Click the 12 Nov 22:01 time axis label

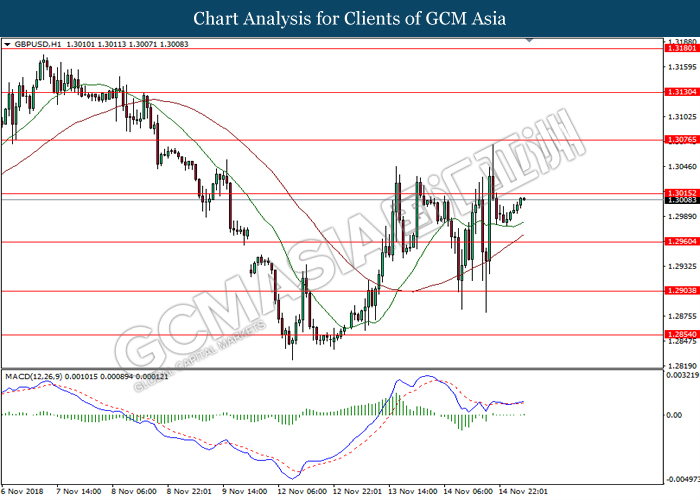tap(358, 492)
